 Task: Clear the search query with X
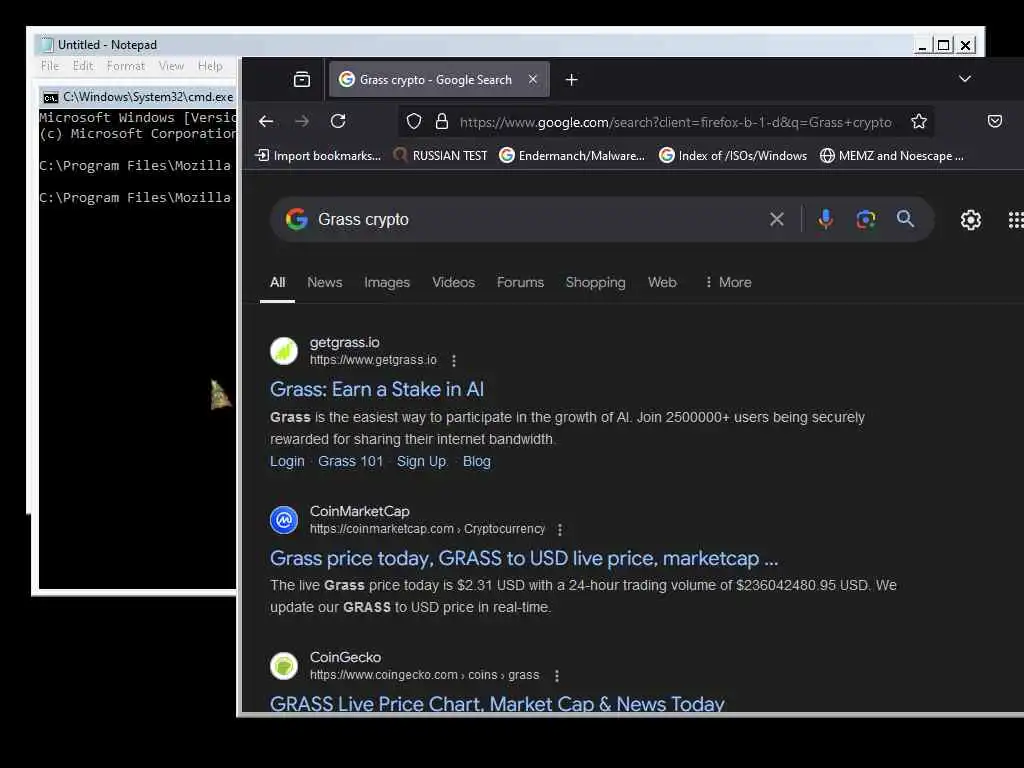pos(776,219)
